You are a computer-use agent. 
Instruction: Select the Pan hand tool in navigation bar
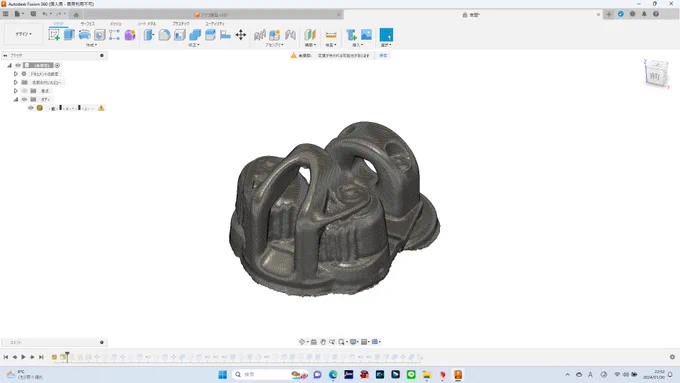[x=323, y=342]
